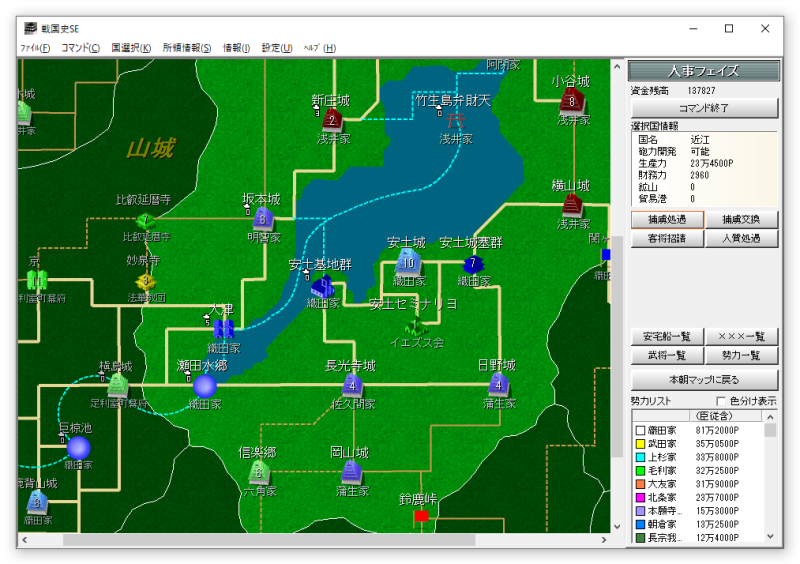Open the 設定(U) menu
The height and width of the screenshot is (564, 800).
277,48
